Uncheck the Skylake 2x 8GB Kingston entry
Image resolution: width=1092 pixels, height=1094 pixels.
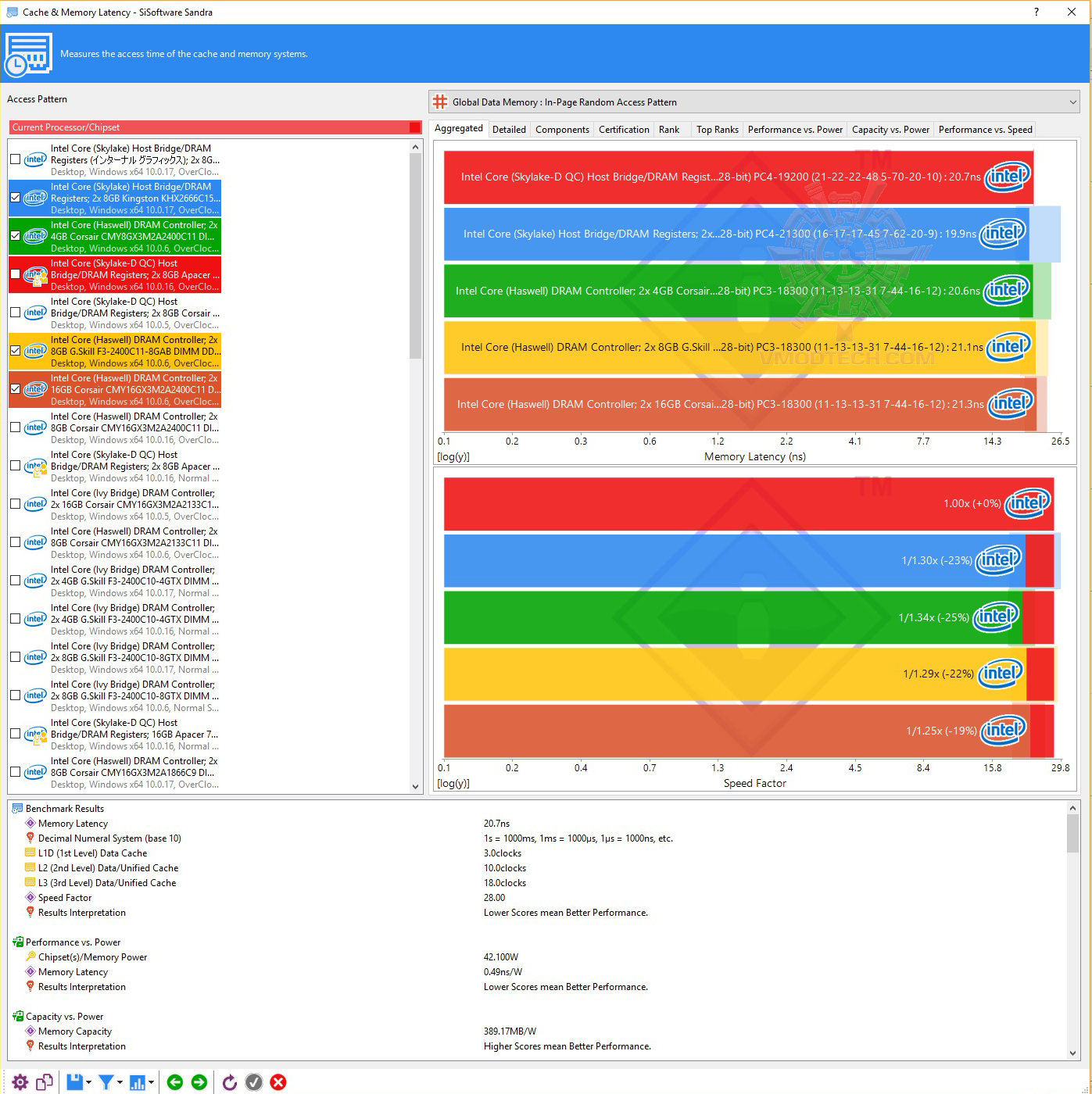15,198
